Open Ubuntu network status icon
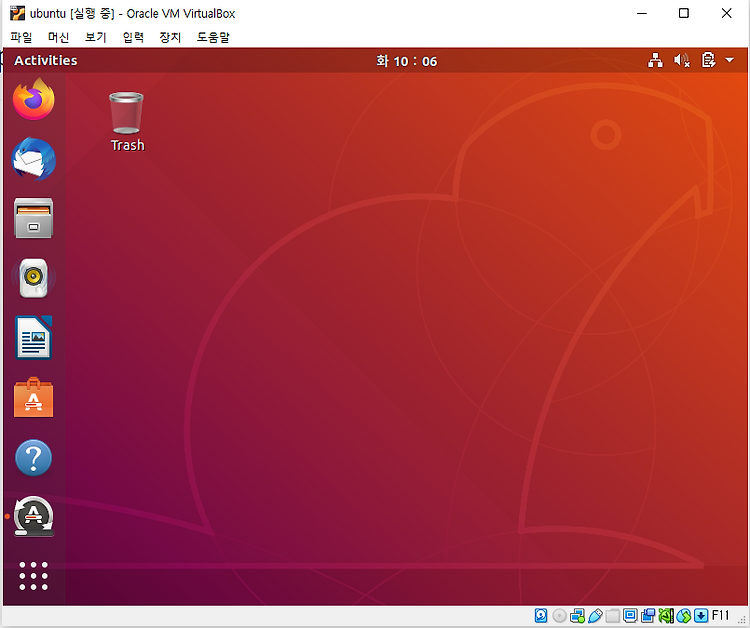Viewport: 750px width, 628px height. (655, 60)
